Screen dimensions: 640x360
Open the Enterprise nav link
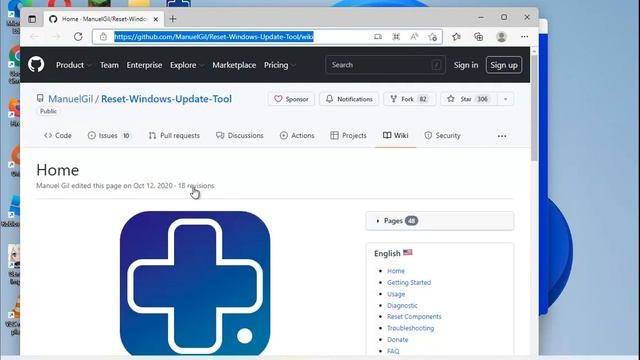(144, 65)
